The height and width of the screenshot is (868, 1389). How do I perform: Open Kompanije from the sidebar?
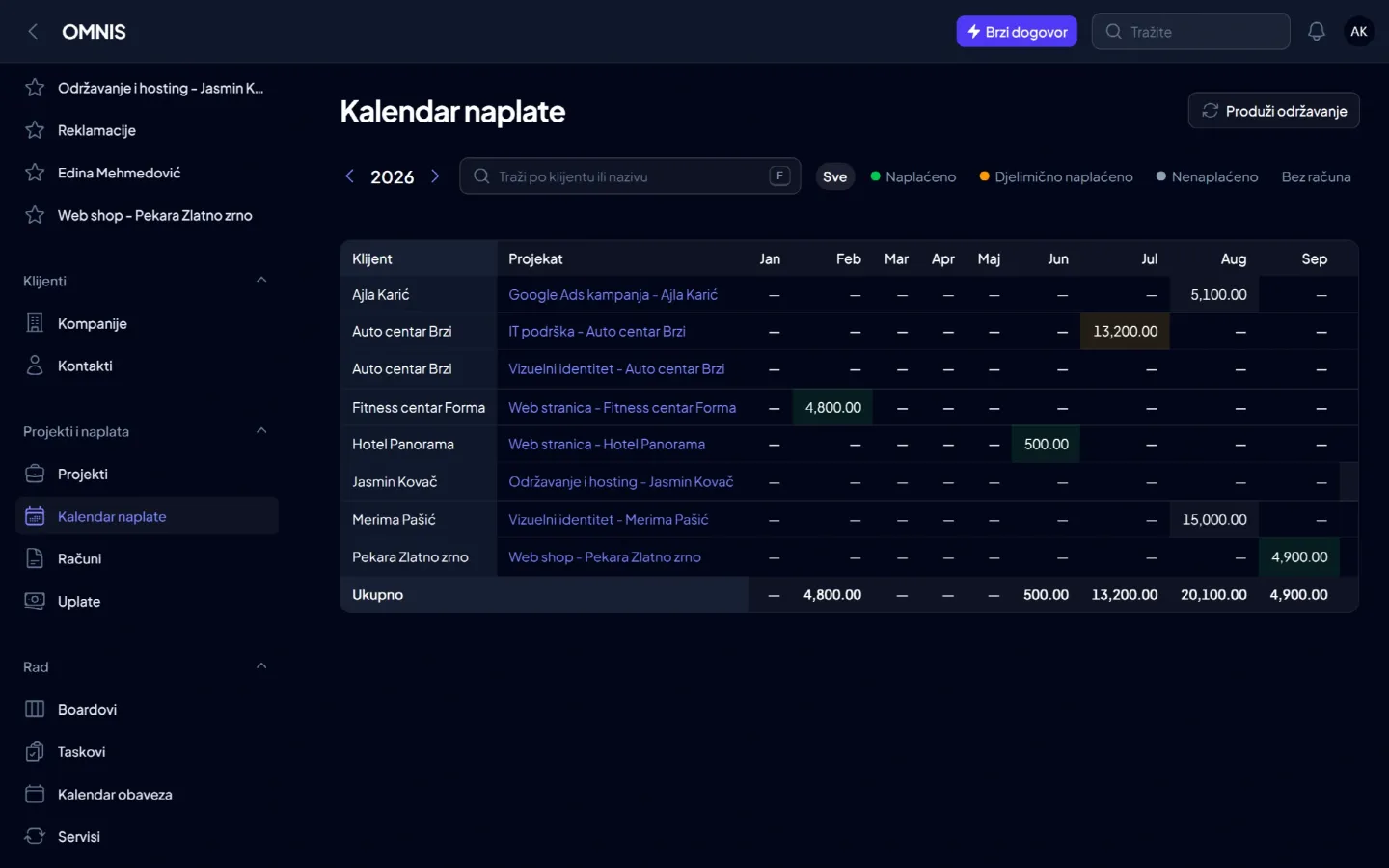tap(147, 323)
